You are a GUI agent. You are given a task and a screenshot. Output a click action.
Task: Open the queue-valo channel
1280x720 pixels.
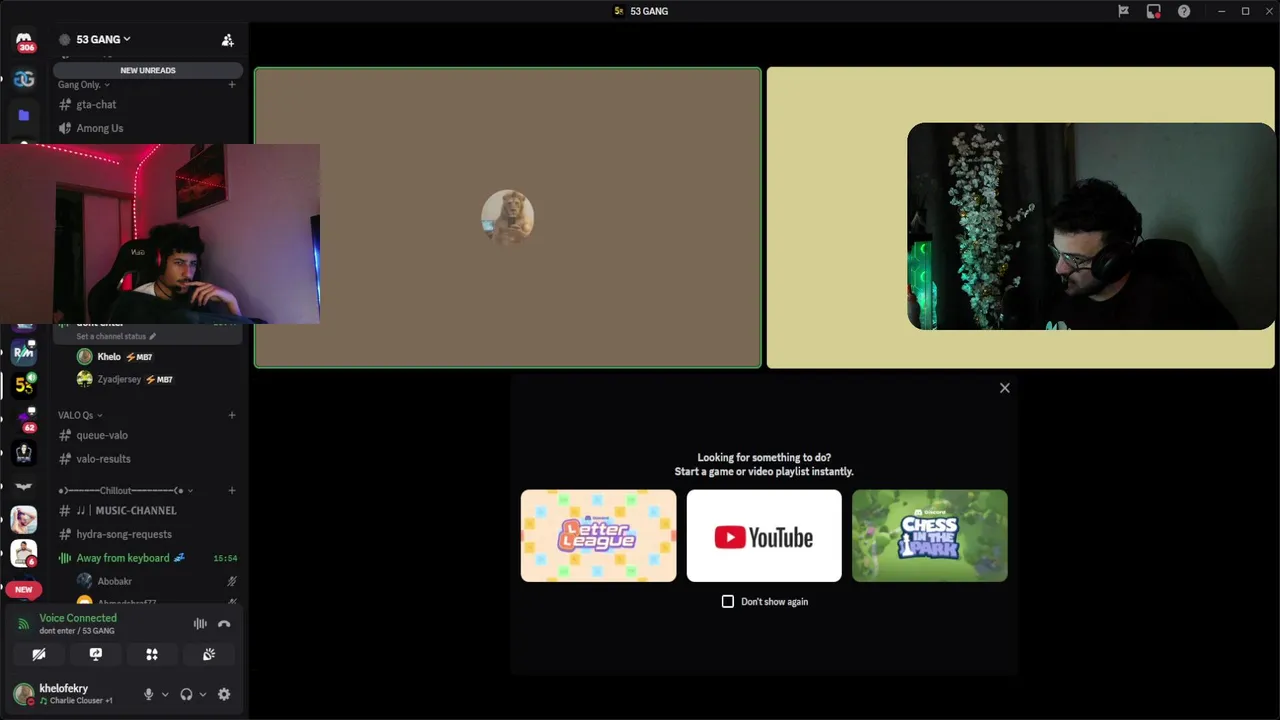pyautogui.click(x=147, y=435)
